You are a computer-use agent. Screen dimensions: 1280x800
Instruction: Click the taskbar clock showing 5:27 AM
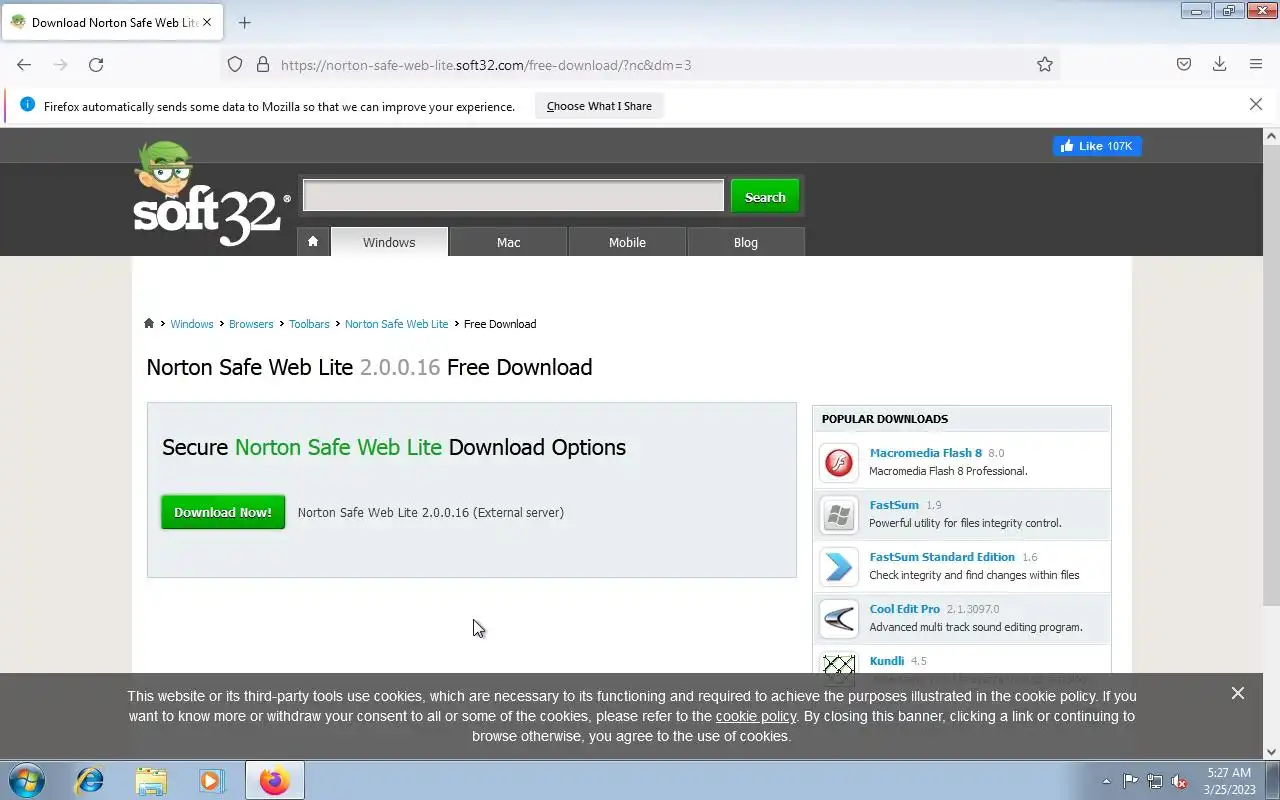[x=1229, y=781]
